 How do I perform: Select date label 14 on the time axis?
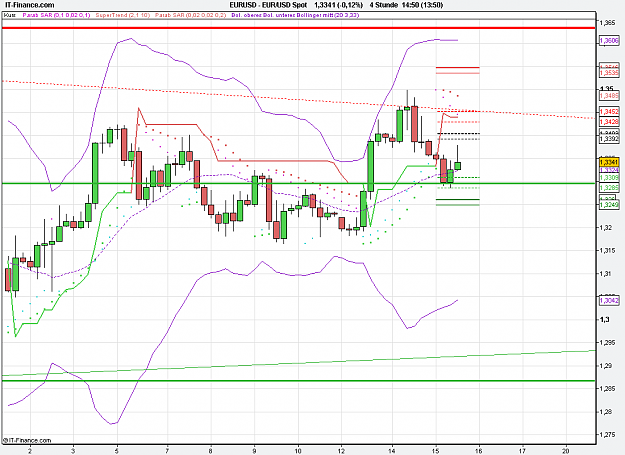[393, 451]
